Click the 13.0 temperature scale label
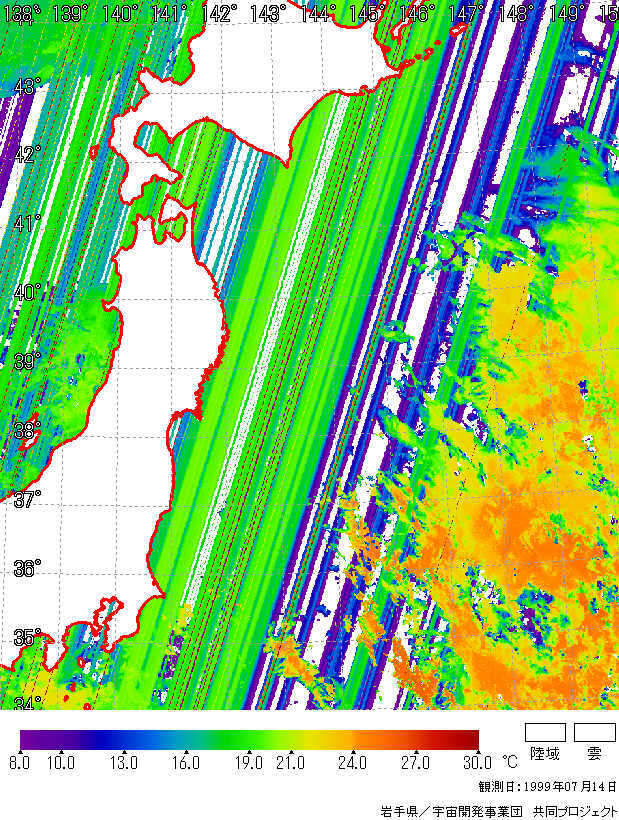Viewport: 619px width, 820px height. (x=124, y=763)
